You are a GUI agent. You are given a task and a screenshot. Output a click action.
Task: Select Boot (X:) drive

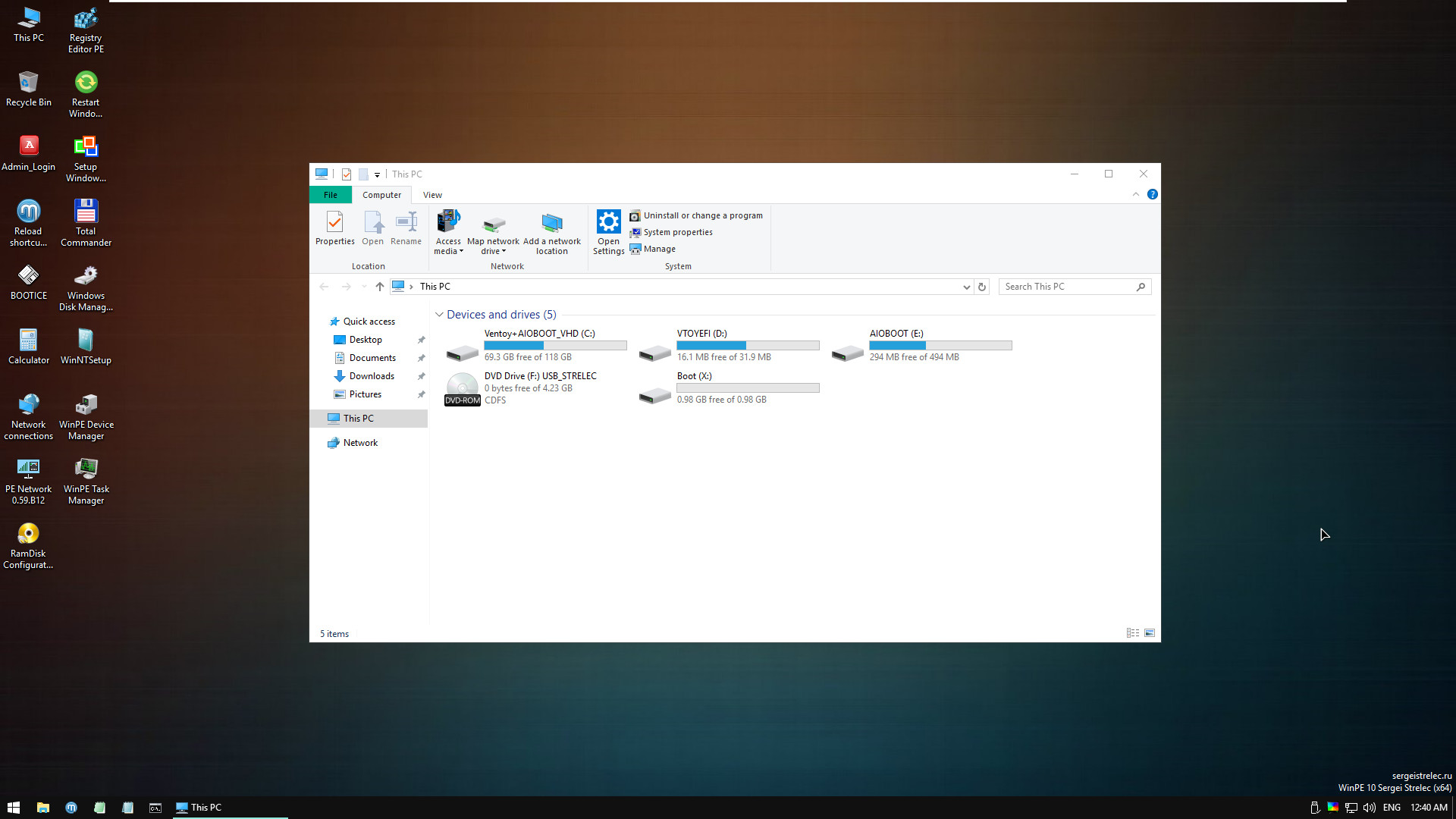729,388
